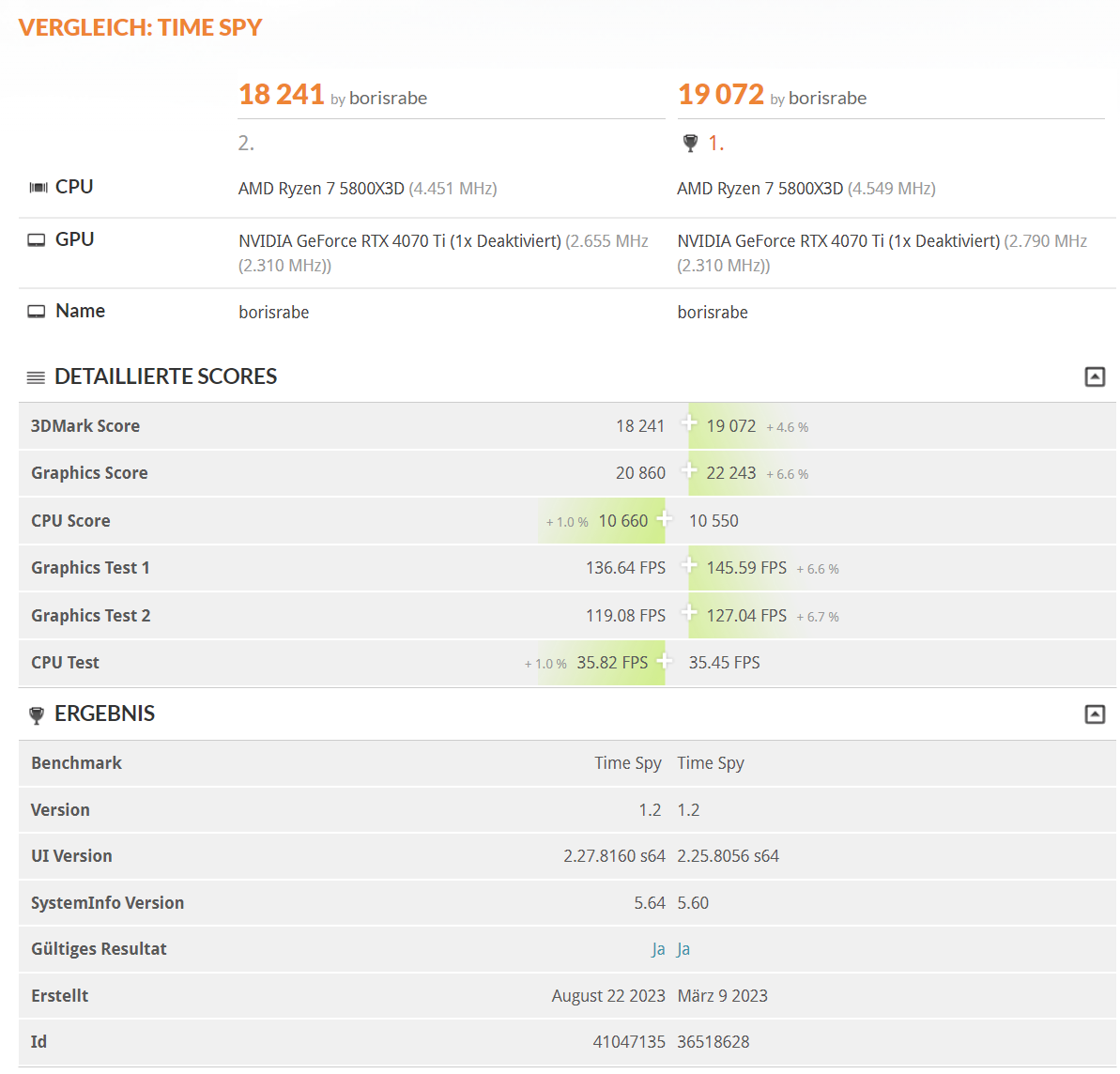Click plus icon beside 145.59 FPS
The width and height of the screenshot is (1120, 1074).
[x=688, y=565]
